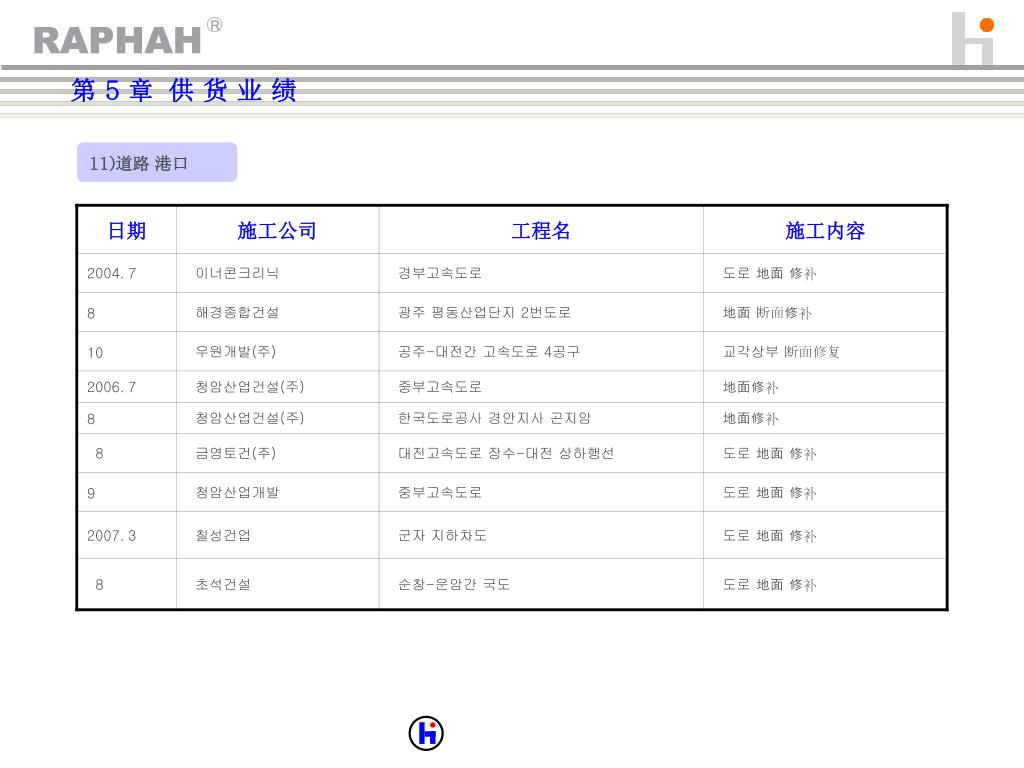The image size is (1024, 768).
Task: Select the project cell 경부고속도로
Action: coord(440,273)
